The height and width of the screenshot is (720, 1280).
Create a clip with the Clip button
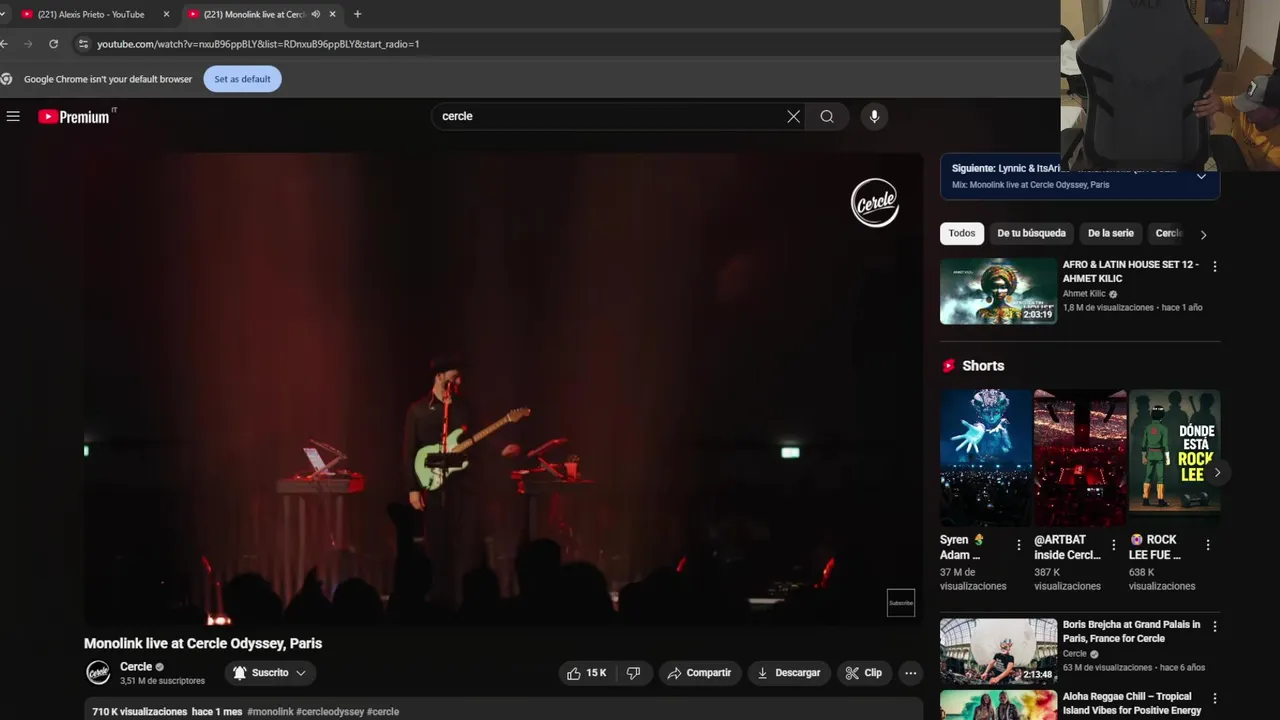pos(864,673)
